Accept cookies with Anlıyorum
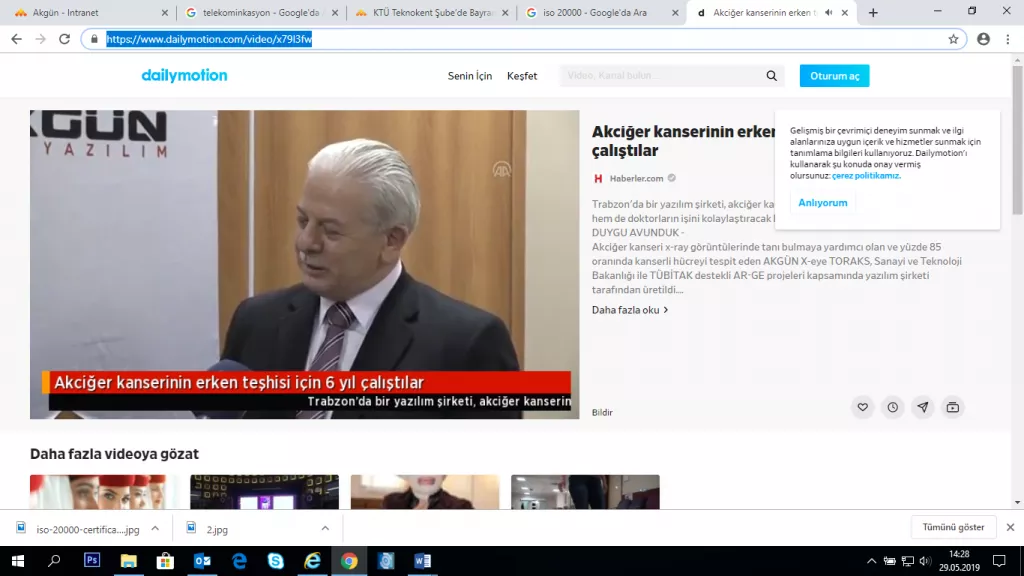Image resolution: width=1024 pixels, height=576 pixels. click(x=822, y=202)
